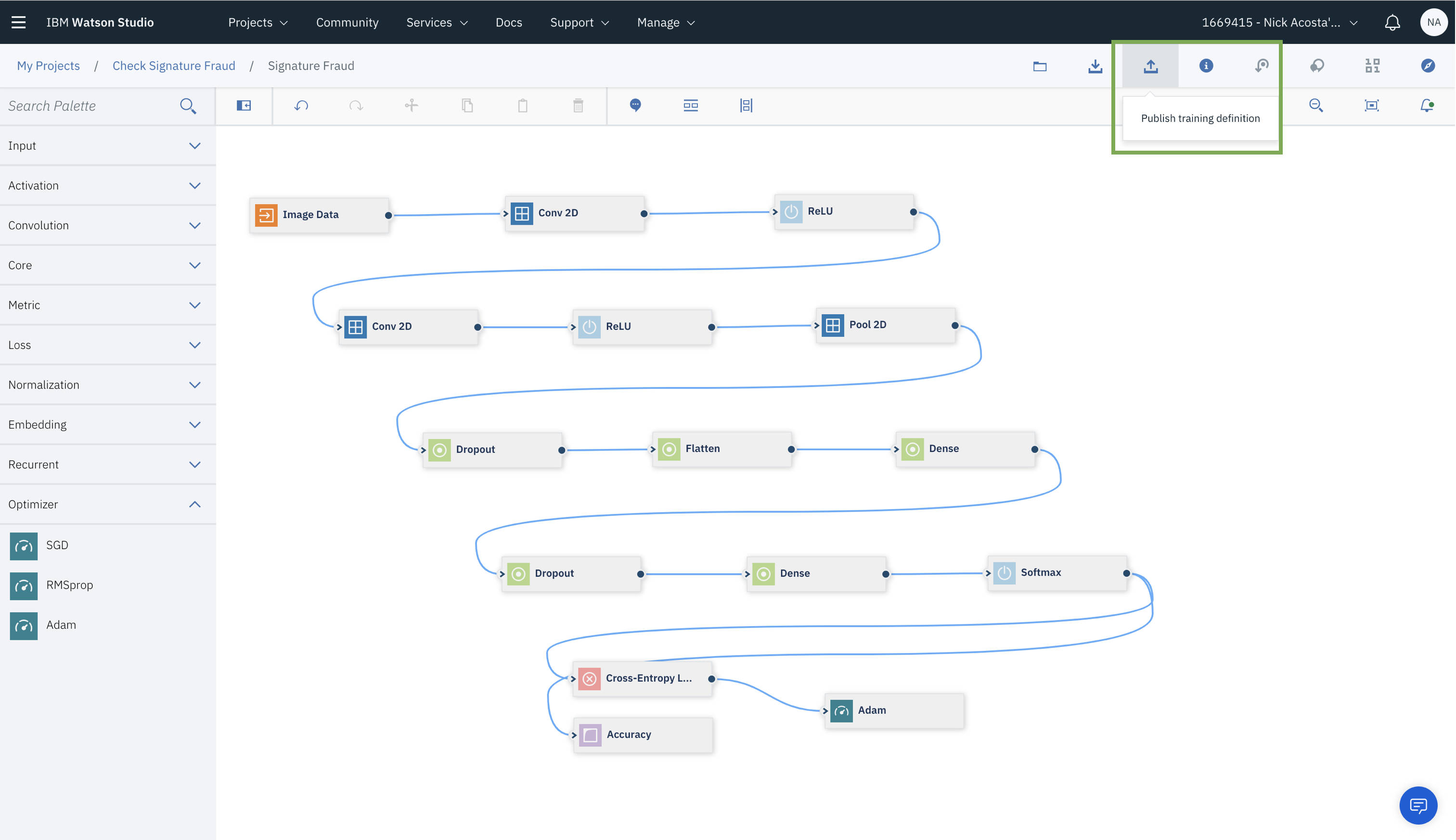Expand the Convolution palette category
Screen dimensions: 1456x840
coord(108,226)
